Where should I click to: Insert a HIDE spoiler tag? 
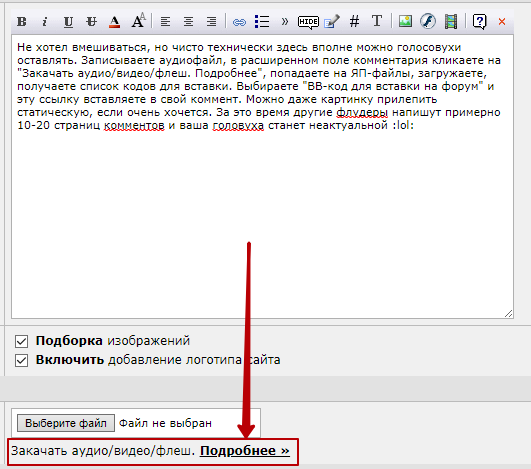tap(308, 22)
